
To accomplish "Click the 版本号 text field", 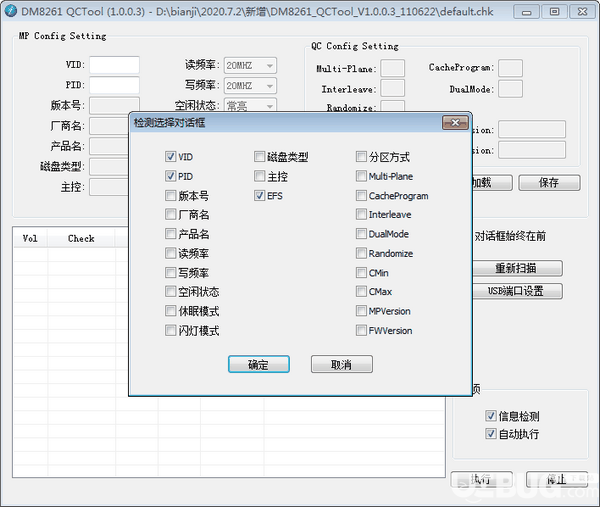I will (114, 105).
